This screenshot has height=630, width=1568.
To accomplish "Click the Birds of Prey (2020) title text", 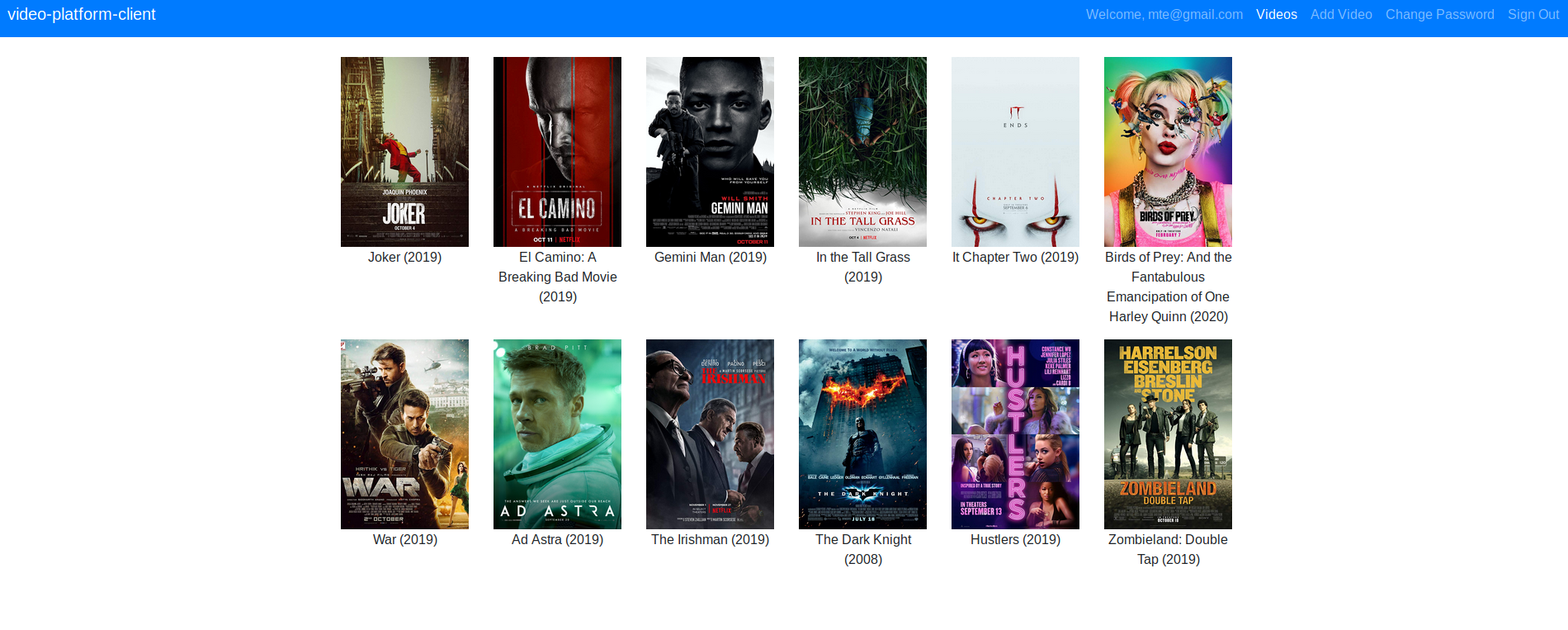I will click(x=1168, y=287).
